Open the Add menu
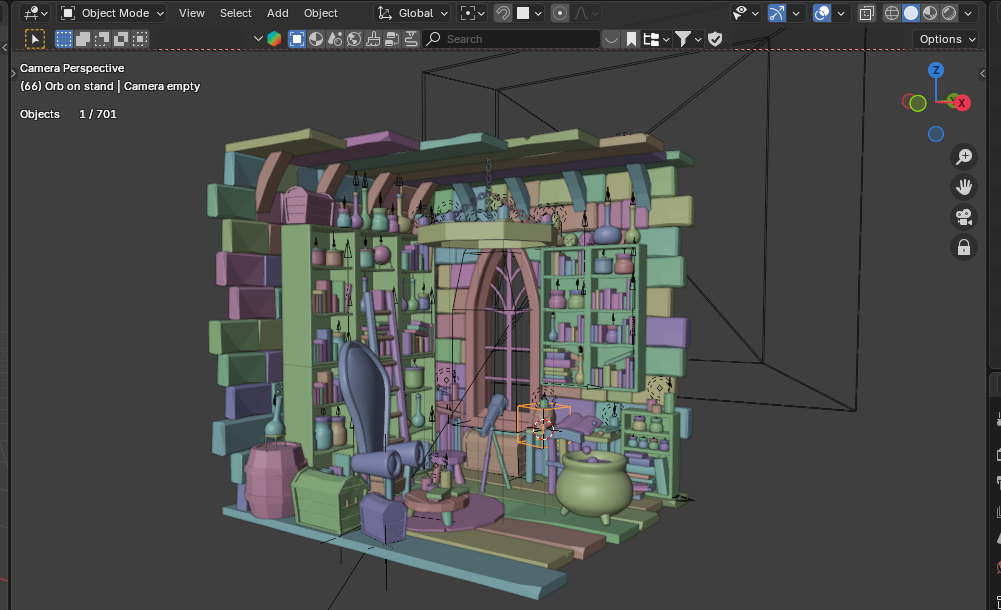 277,13
